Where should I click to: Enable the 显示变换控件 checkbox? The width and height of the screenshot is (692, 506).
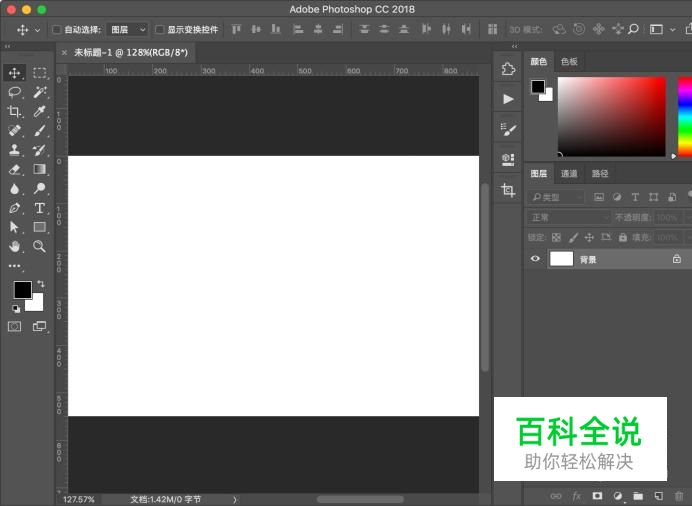click(160, 30)
